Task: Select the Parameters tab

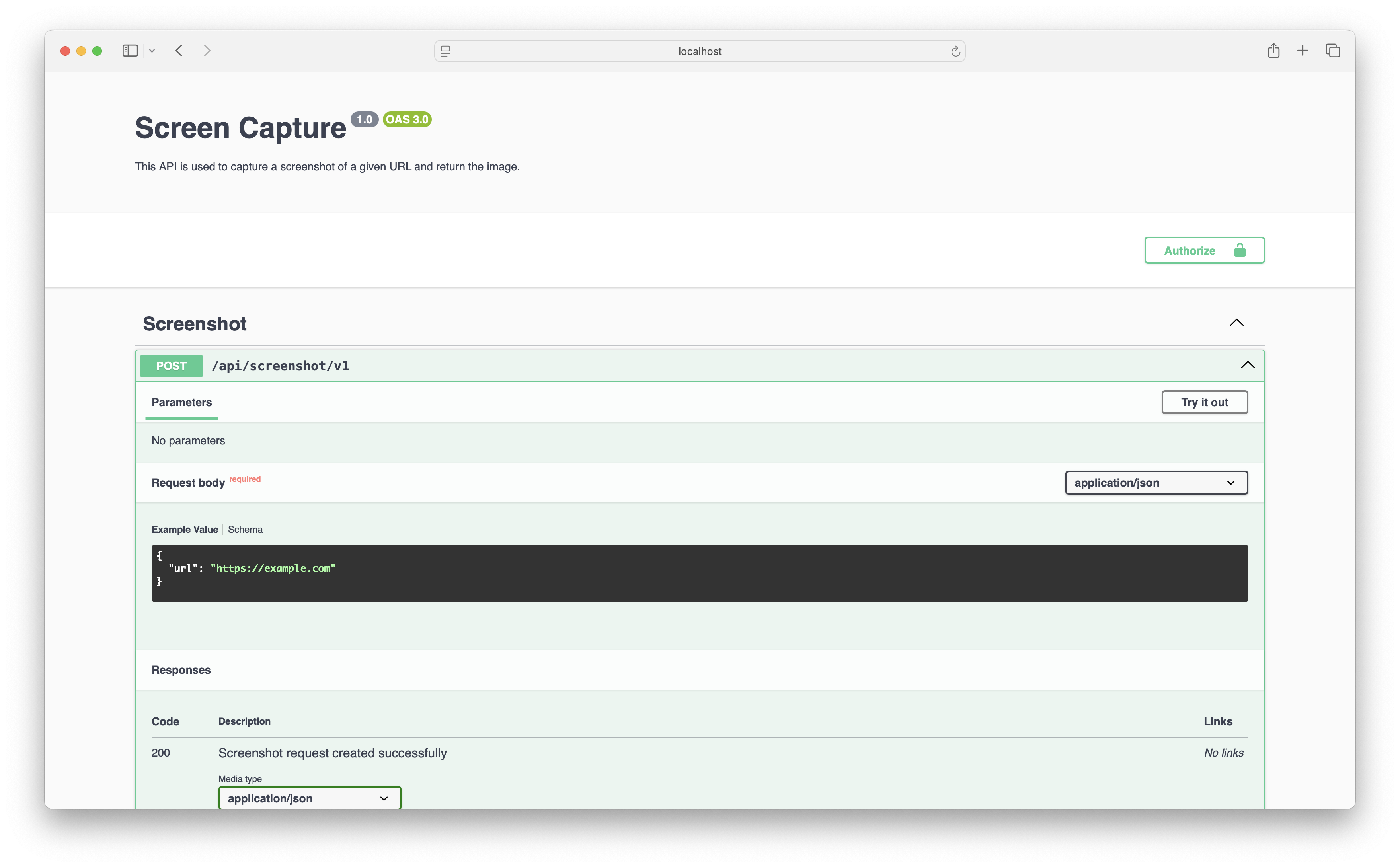Action: pos(181,402)
